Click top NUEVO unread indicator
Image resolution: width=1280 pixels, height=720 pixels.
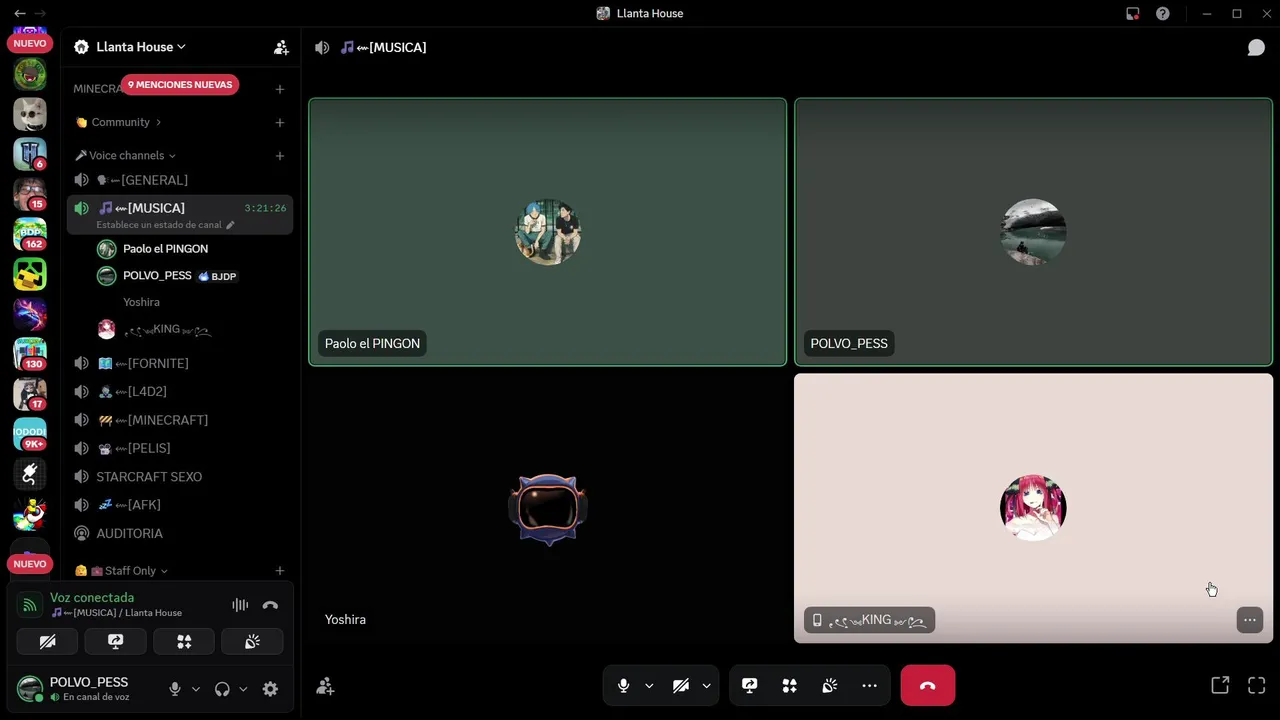(x=30, y=44)
